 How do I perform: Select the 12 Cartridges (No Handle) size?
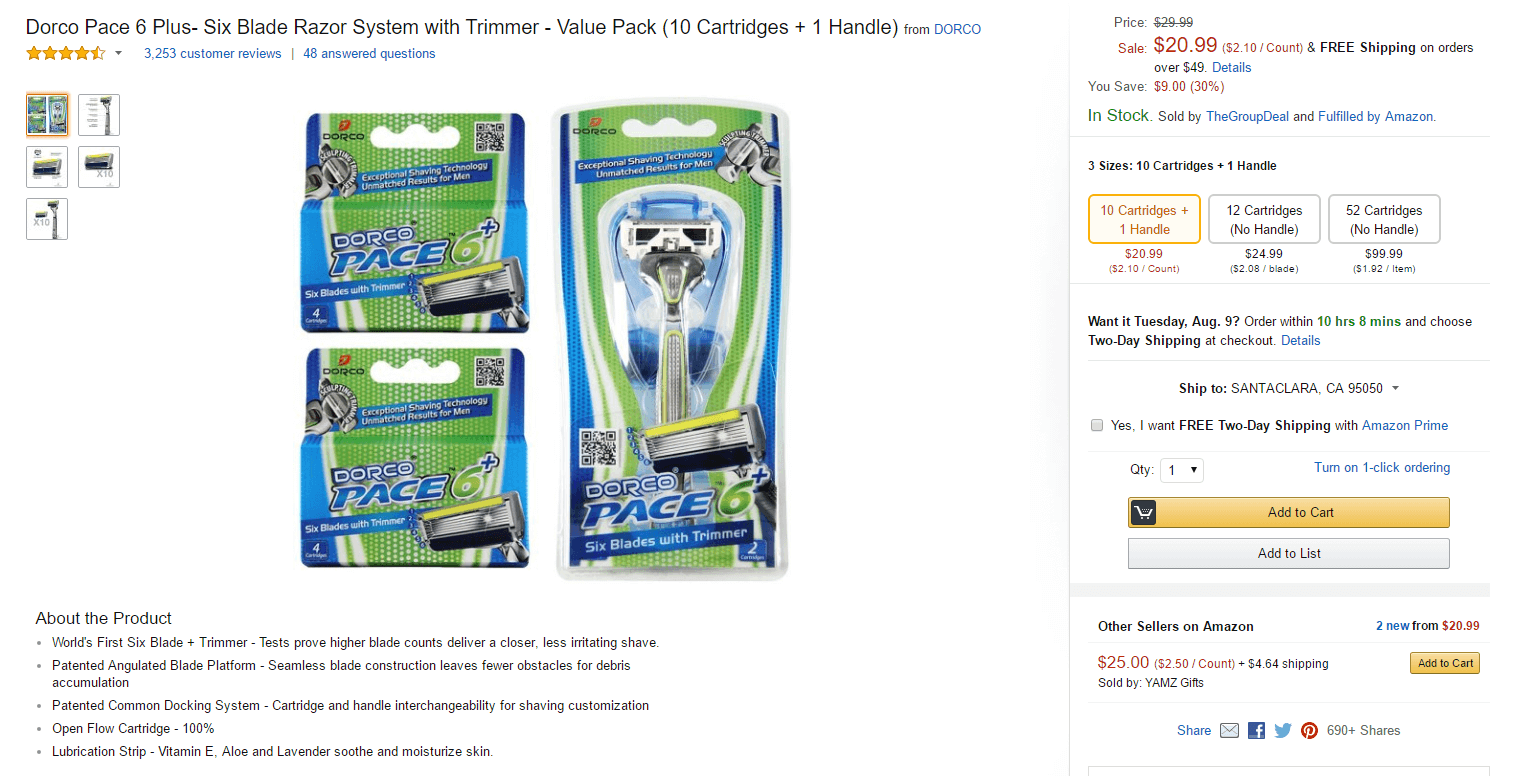pyautogui.click(x=1264, y=220)
